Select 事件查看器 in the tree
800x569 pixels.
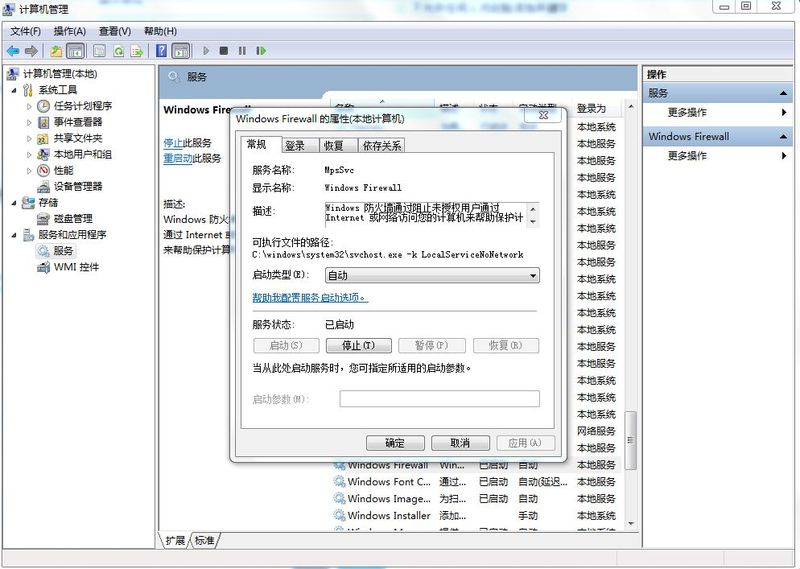point(77,122)
